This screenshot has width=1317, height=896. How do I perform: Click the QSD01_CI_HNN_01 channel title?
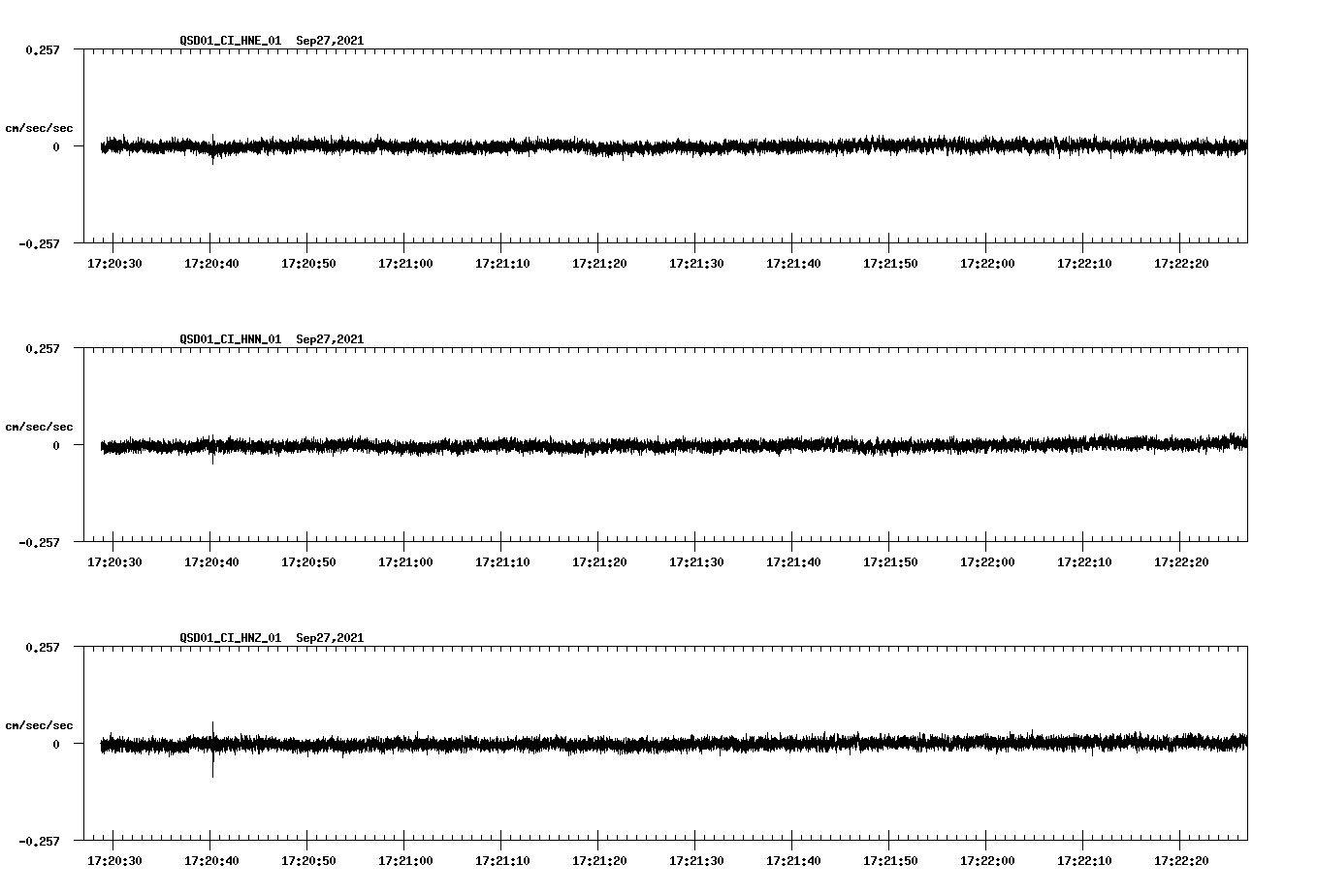[x=230, y=339]
